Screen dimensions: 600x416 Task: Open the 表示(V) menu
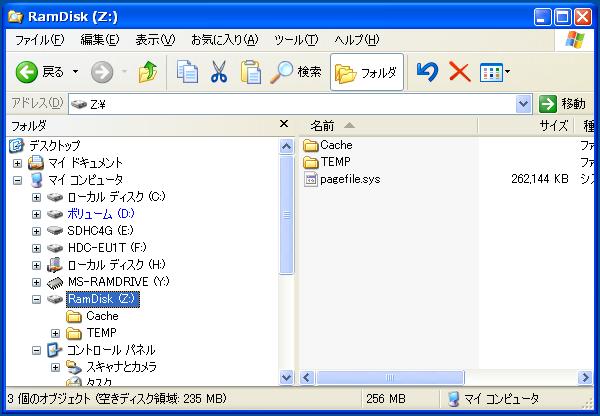[155, 39]
